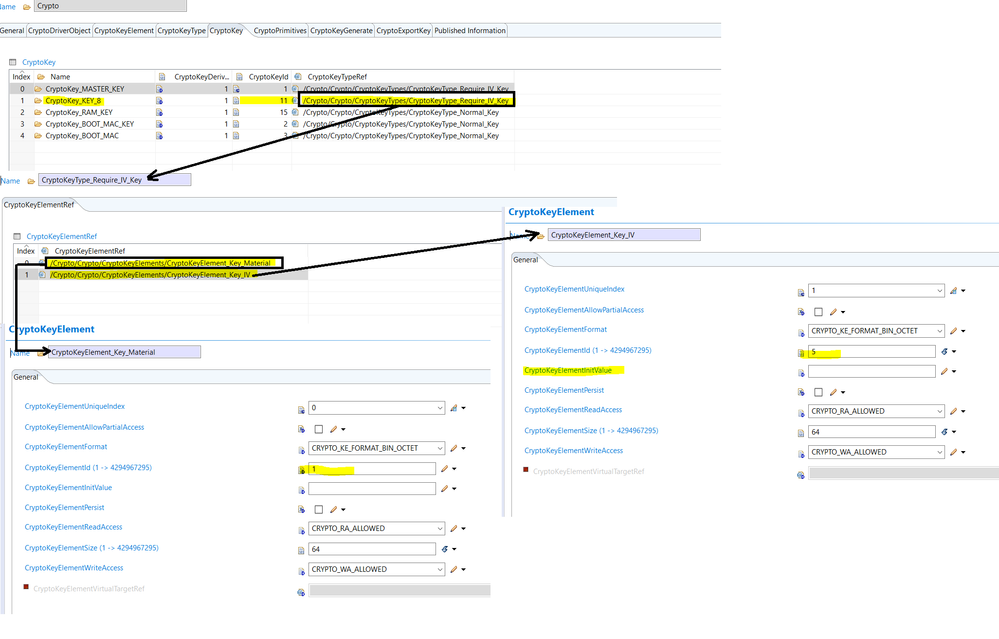
Task: Click CryptoKeyElementFormat link in Key_Material panel
Action: (66, 447)
